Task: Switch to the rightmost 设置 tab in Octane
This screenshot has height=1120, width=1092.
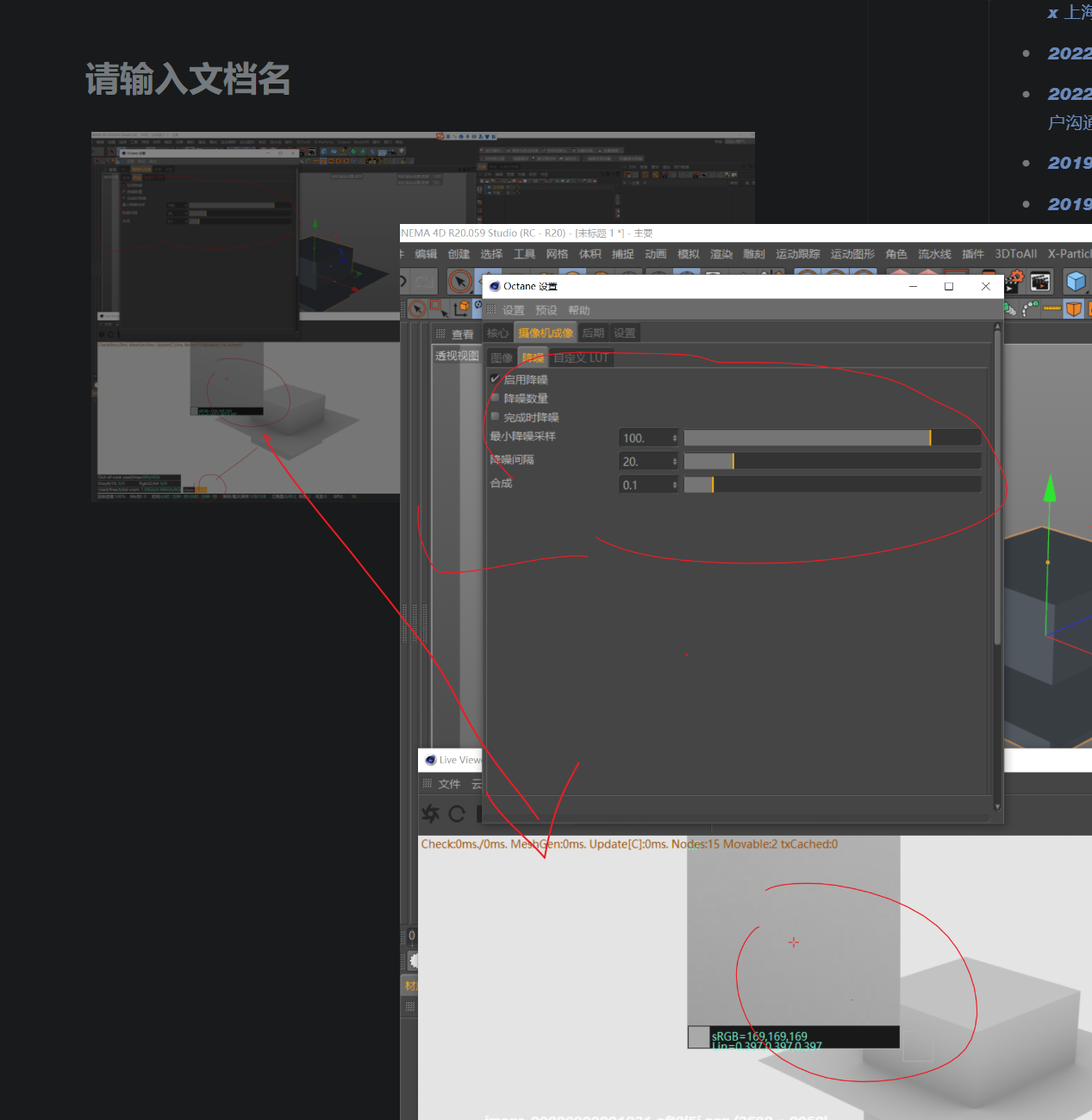Action: pos(625,333)
